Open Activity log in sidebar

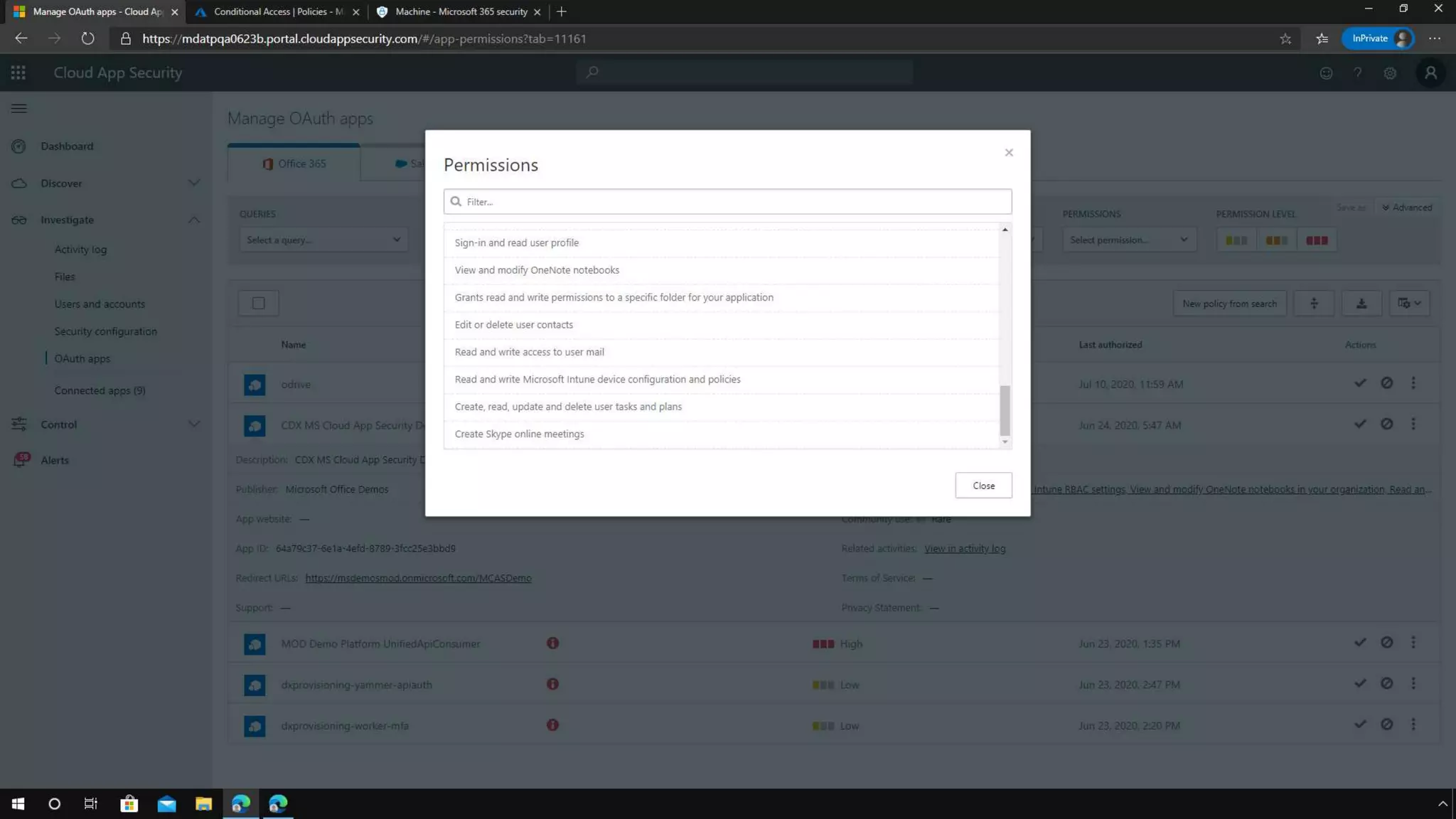(80, 250)
